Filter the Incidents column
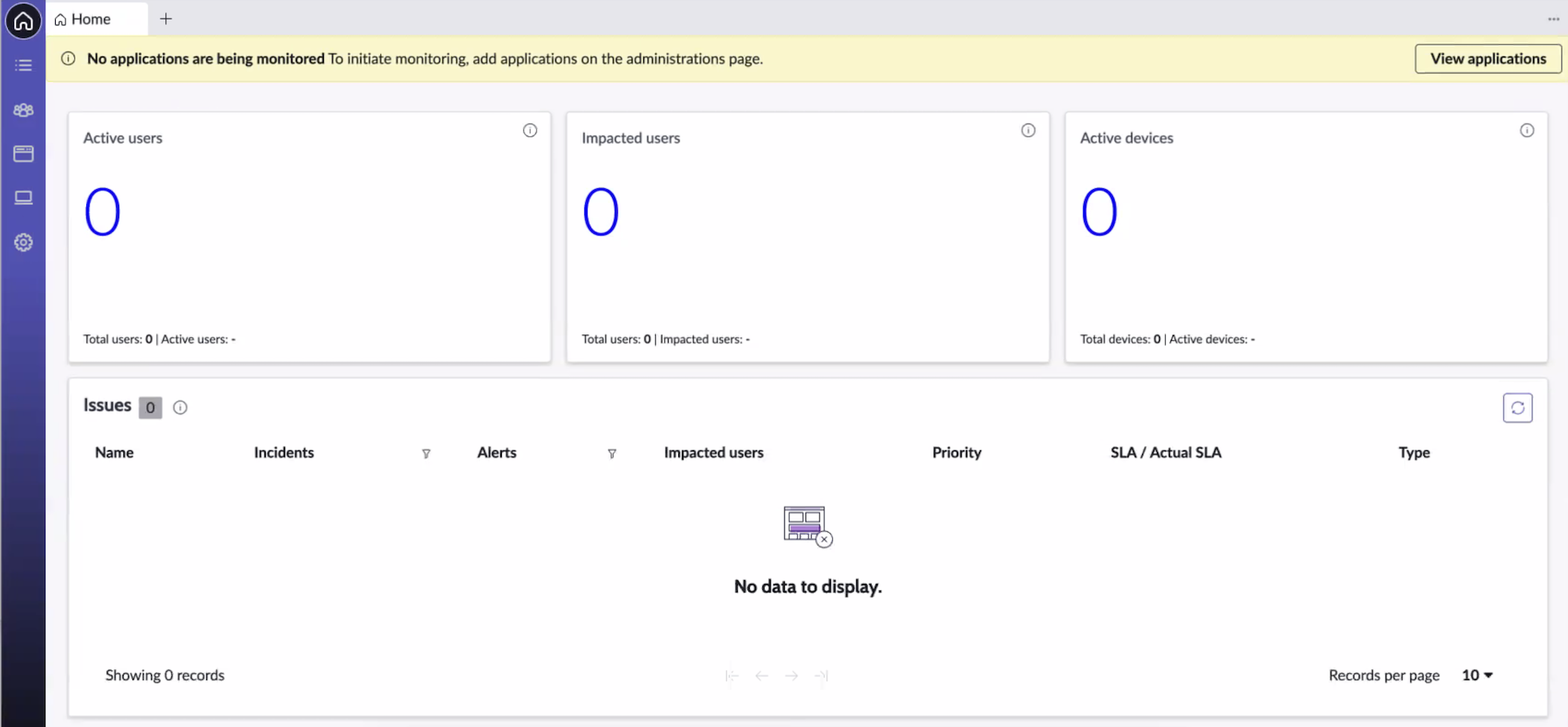 426,454
